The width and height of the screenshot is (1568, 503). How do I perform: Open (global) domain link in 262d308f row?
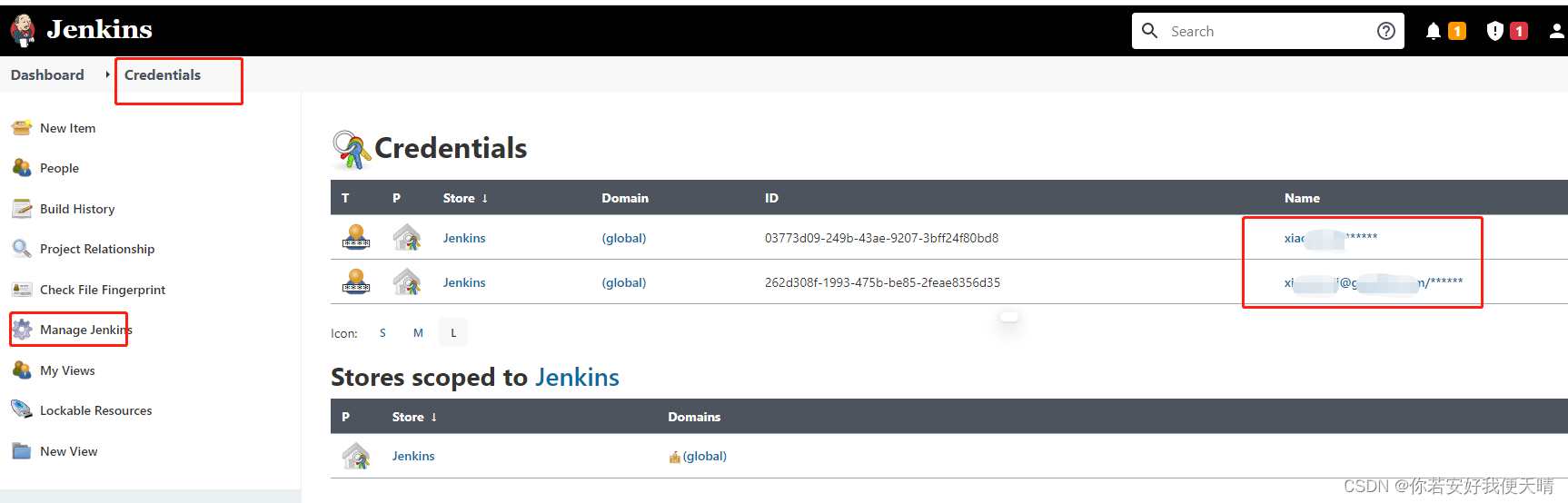[624, 282]
